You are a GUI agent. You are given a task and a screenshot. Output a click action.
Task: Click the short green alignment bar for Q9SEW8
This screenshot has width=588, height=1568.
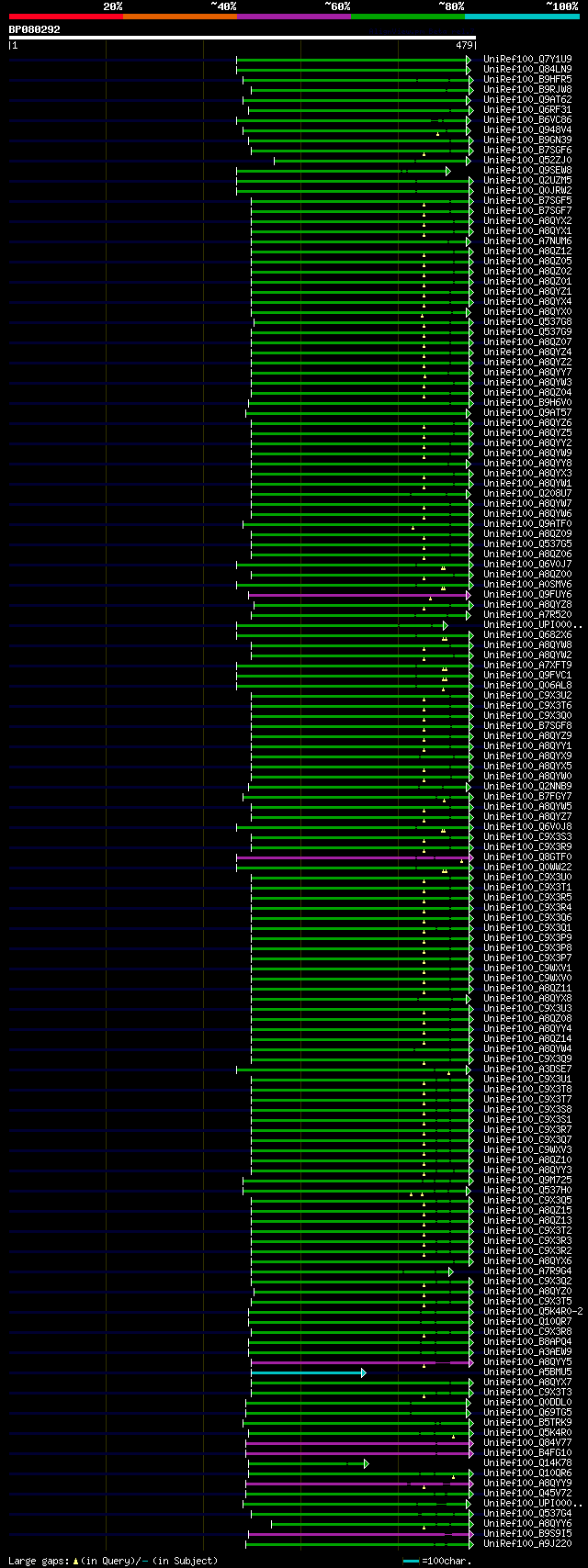point(343,171)
